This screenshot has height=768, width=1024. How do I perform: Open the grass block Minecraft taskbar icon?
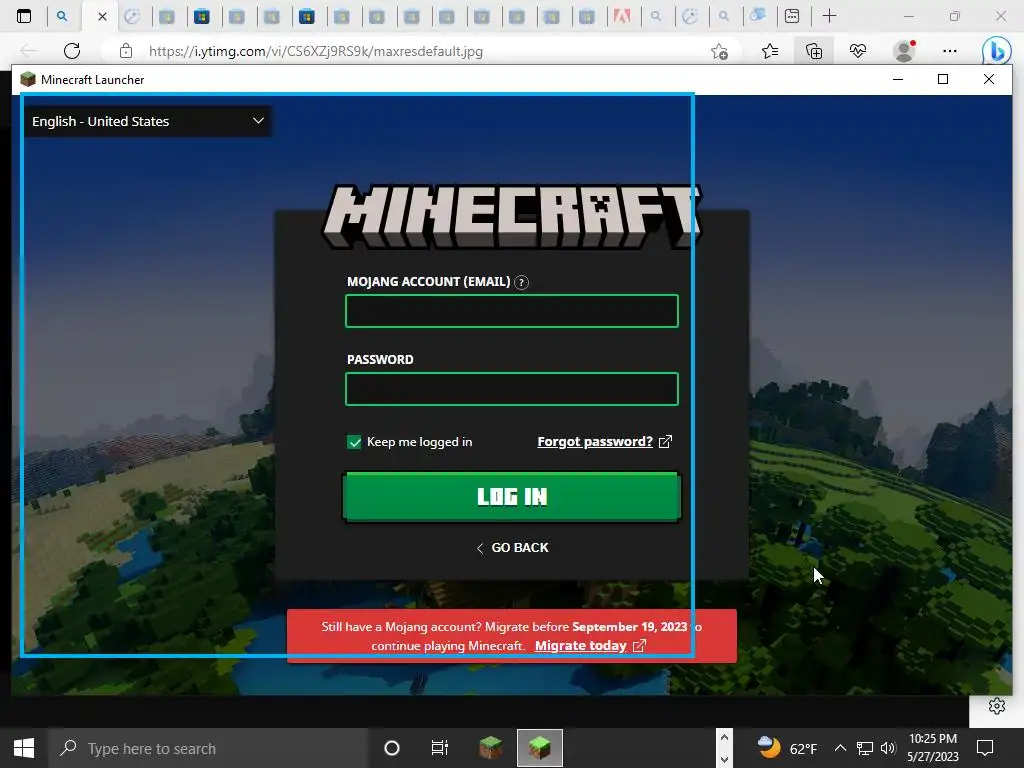coord(490,748)
